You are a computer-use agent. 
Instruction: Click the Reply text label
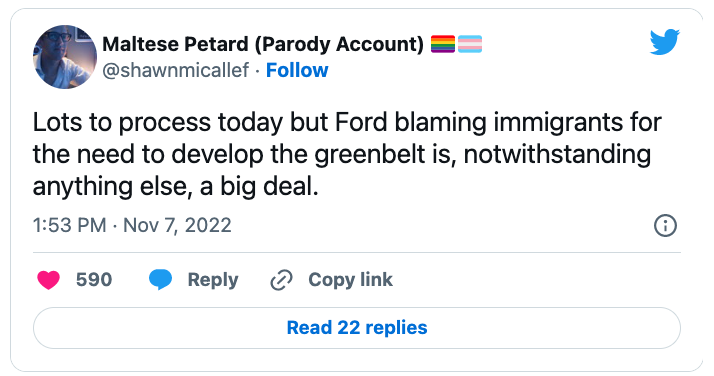tap(213, 280)
